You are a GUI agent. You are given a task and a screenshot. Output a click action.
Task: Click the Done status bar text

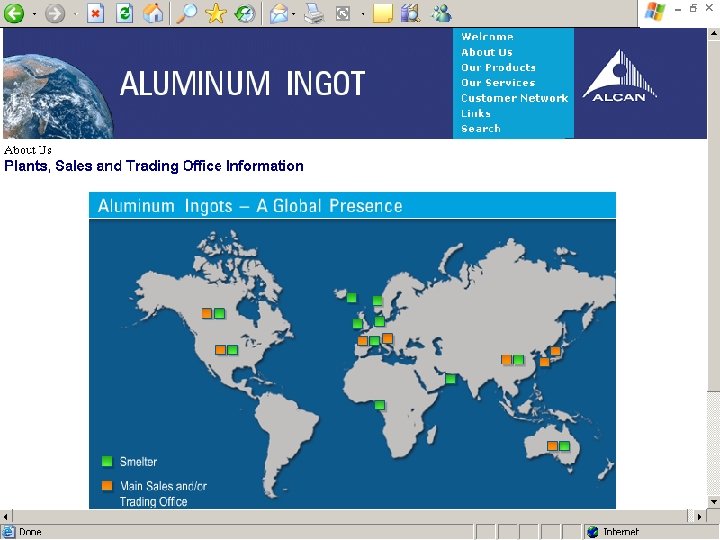tap(30, 532)
